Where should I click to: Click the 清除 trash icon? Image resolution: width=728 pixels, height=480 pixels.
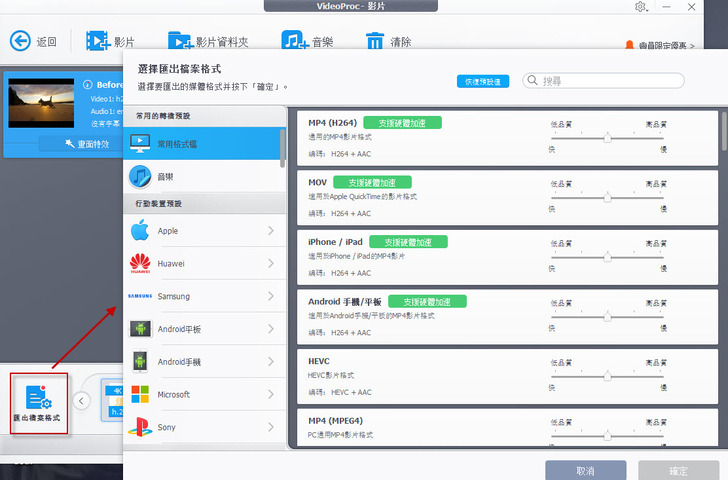(x=375, y=41)
